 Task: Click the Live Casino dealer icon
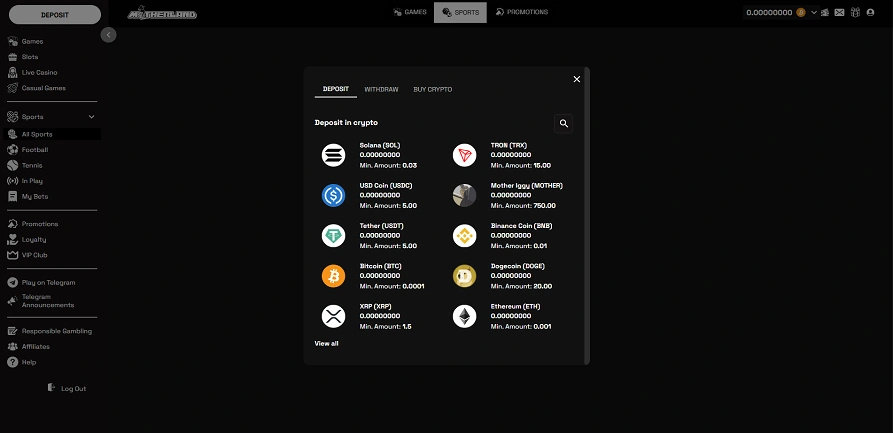pyautogui.click(x=13, y=72)
